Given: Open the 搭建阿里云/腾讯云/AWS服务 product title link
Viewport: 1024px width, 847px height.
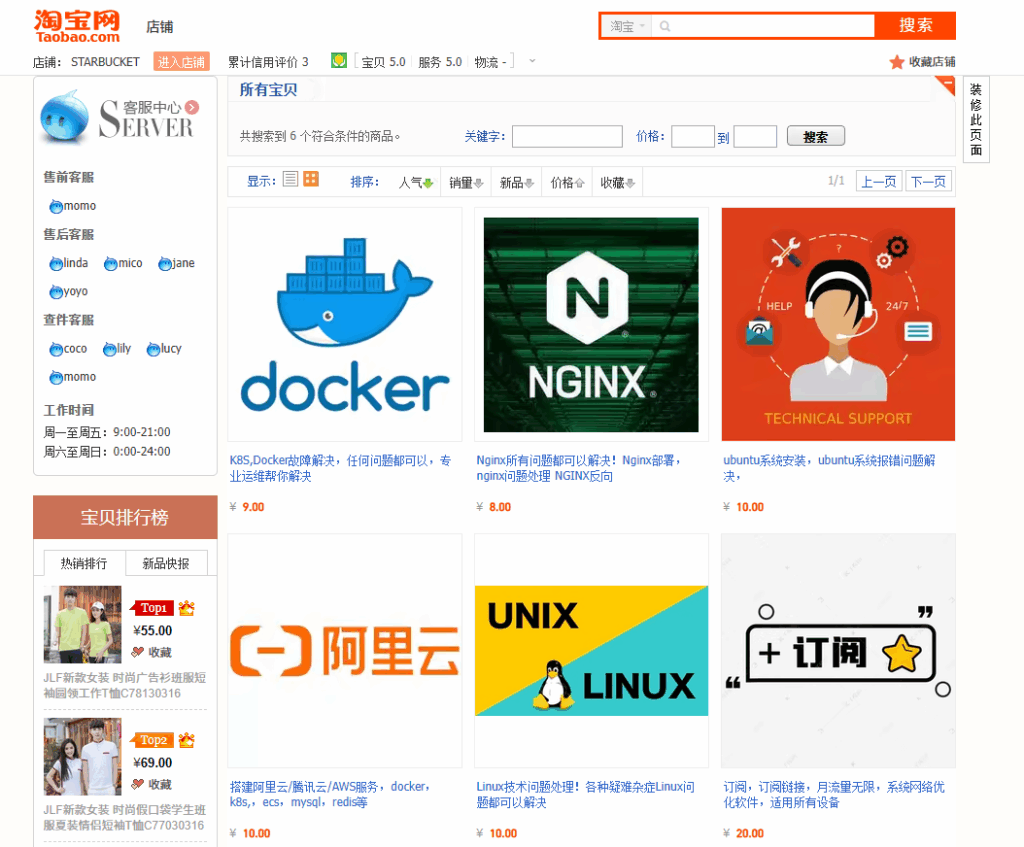Looking at the screenshot, I should click(330, 794).
